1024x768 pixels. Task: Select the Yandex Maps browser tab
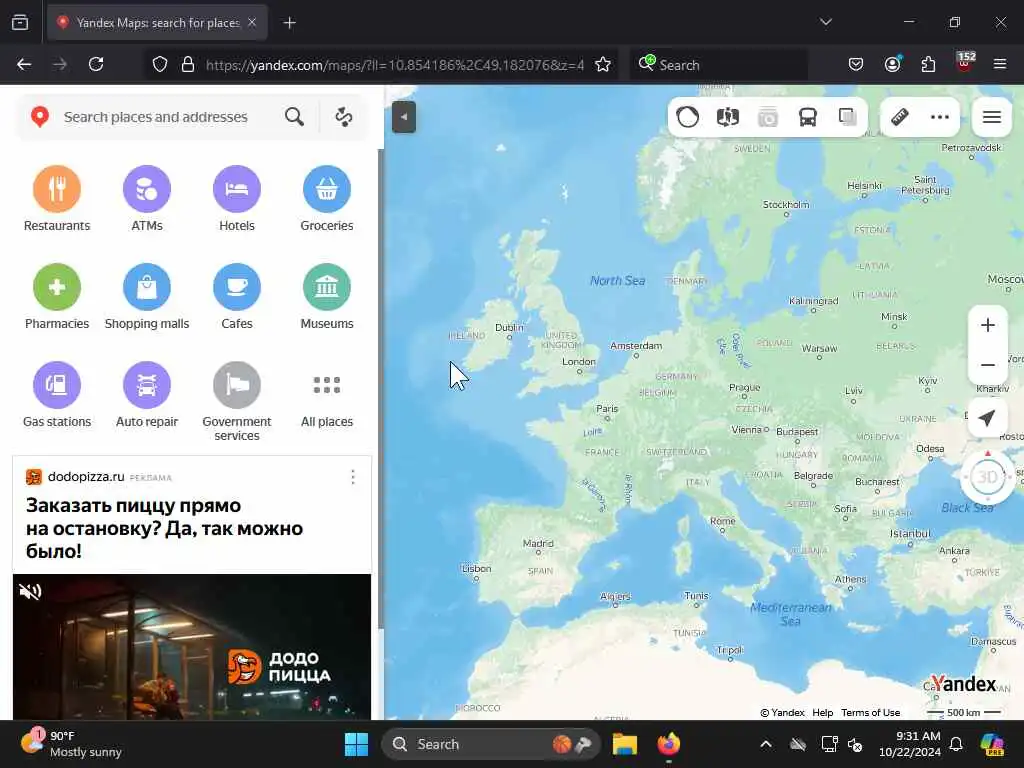[157, 23]
